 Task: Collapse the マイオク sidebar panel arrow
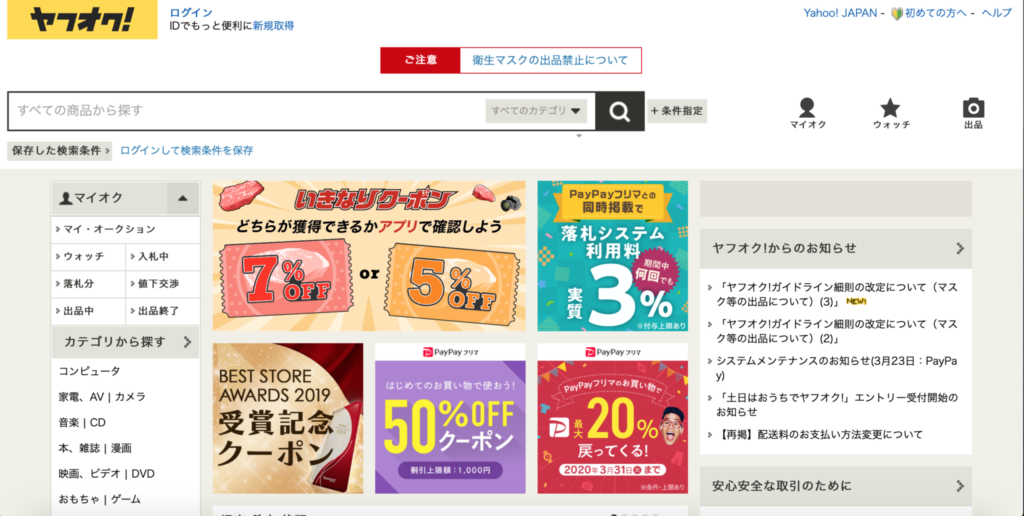[x=183, y=199]
